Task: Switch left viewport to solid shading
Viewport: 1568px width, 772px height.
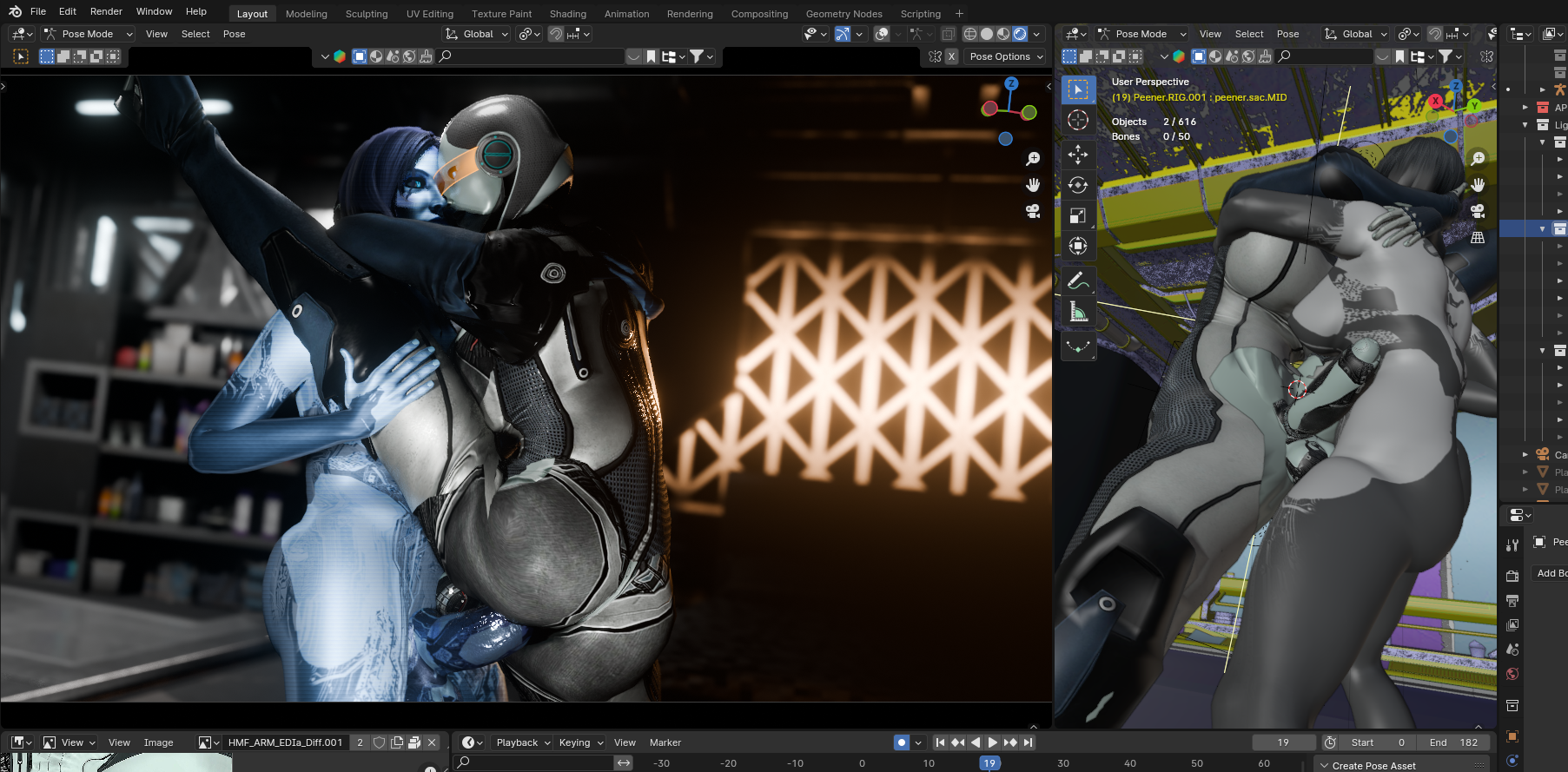Action: click(987, 34)
